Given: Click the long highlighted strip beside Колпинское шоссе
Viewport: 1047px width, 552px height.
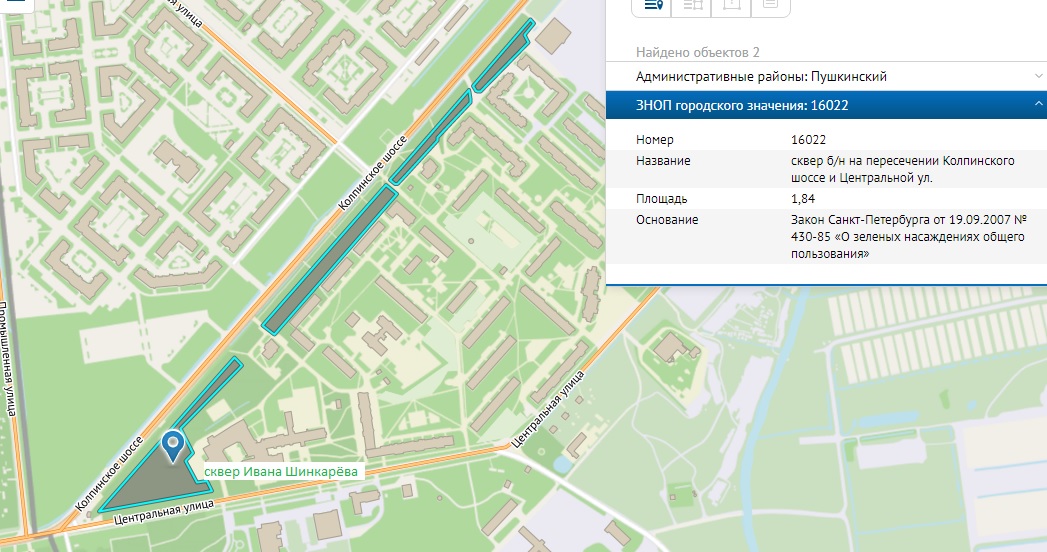Looking at the screenshot, I should [330, 258].
